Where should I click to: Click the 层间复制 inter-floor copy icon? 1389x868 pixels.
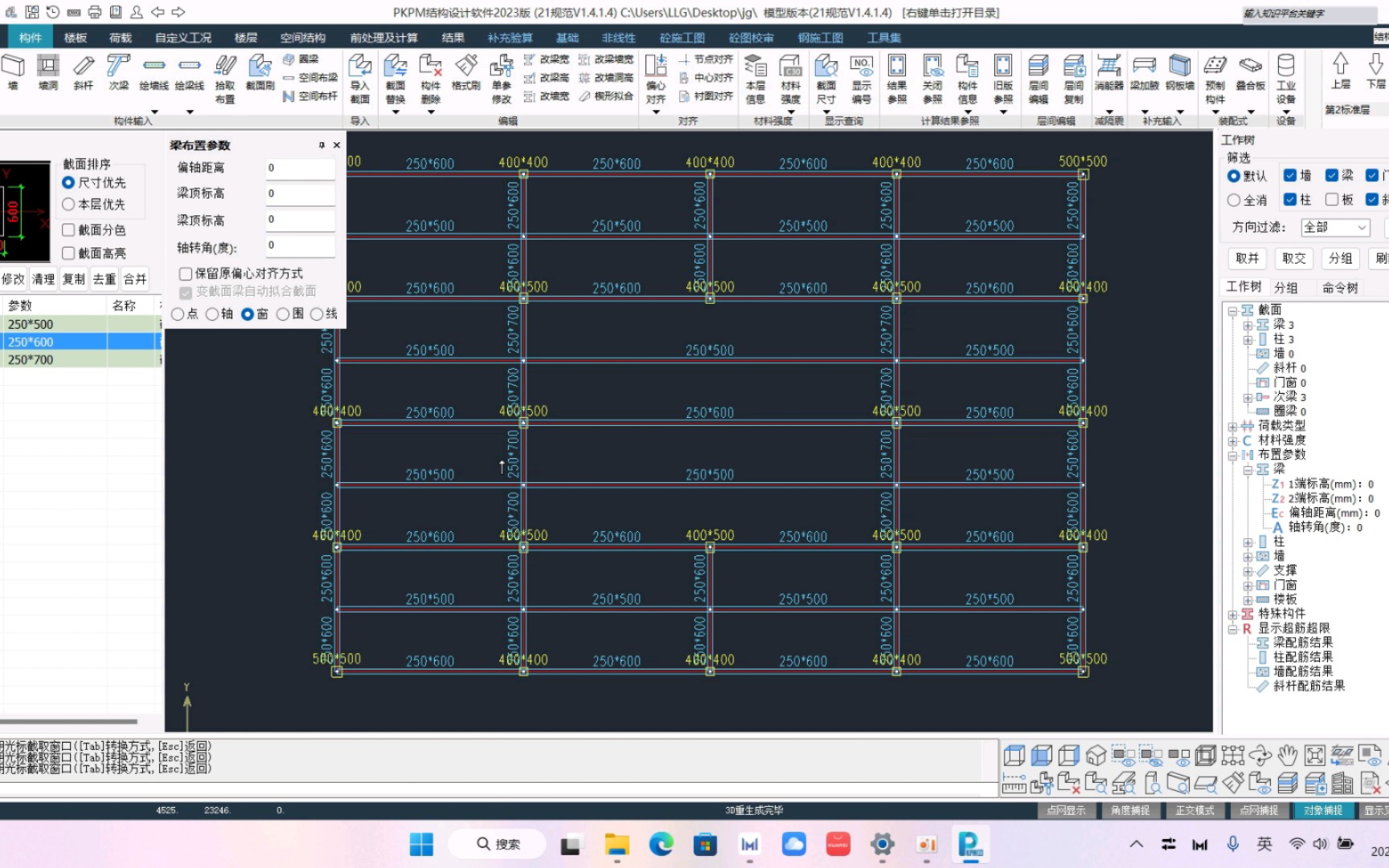[x=1073, y=77]
